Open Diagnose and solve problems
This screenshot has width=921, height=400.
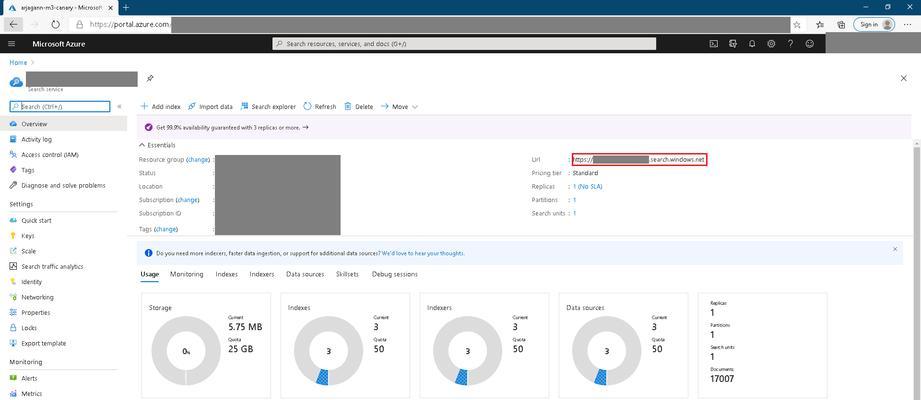click(63, 185)
